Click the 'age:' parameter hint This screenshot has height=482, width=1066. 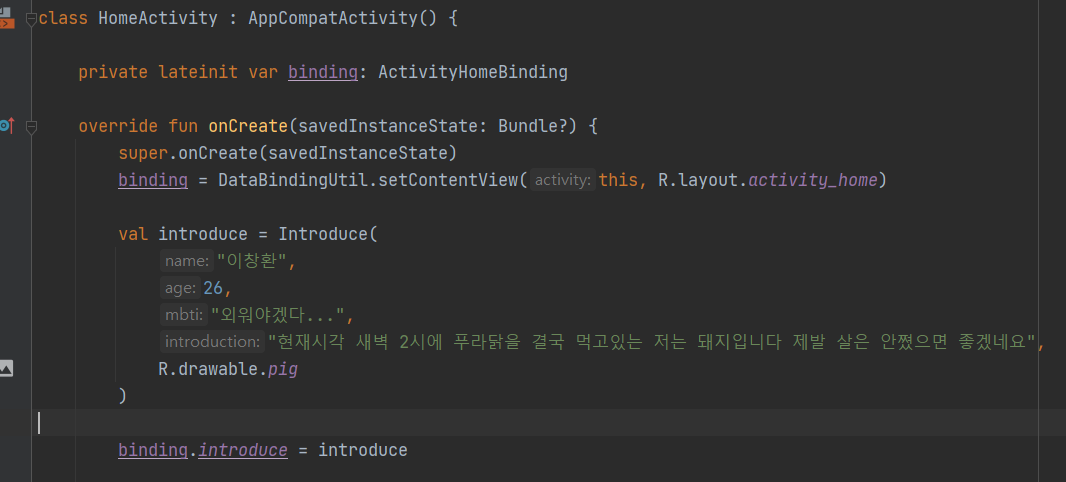pos(180,288)
